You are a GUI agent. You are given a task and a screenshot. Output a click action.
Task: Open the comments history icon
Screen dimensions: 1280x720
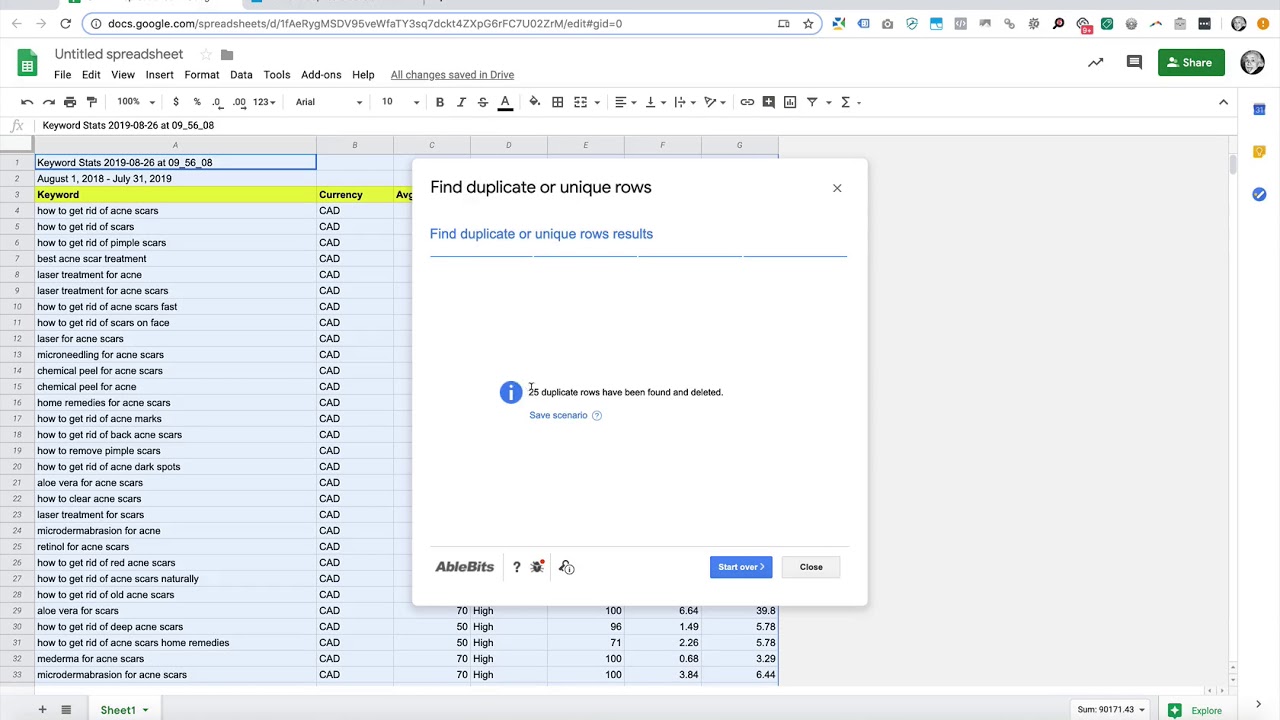pos(1134,62)
